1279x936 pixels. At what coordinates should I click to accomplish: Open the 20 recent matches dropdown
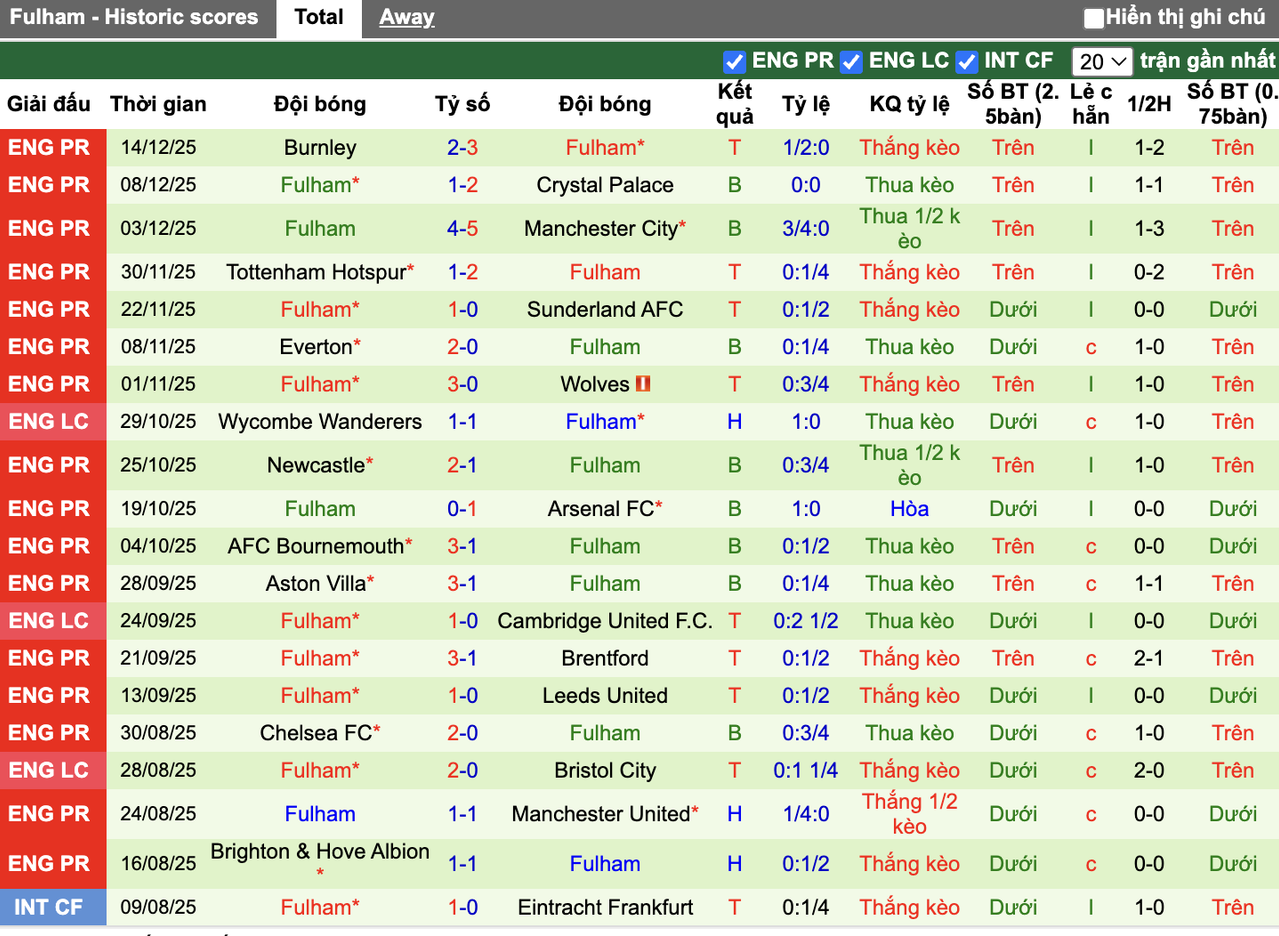tap(1102, 62)
